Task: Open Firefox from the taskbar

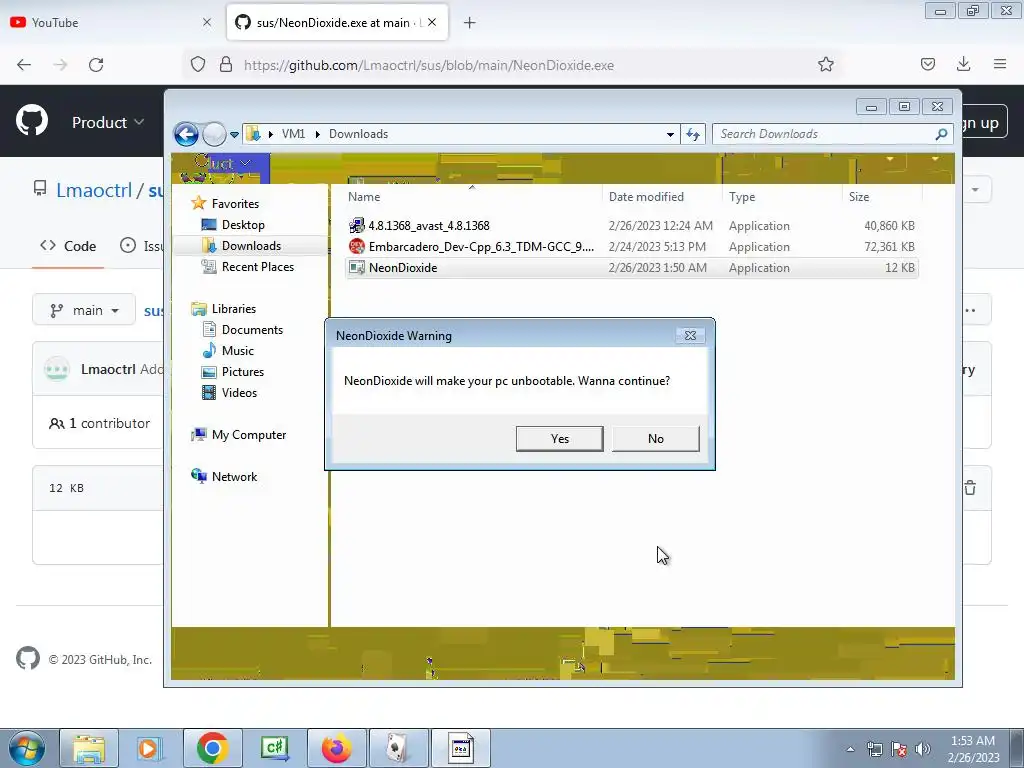Action: pos(336,748)
